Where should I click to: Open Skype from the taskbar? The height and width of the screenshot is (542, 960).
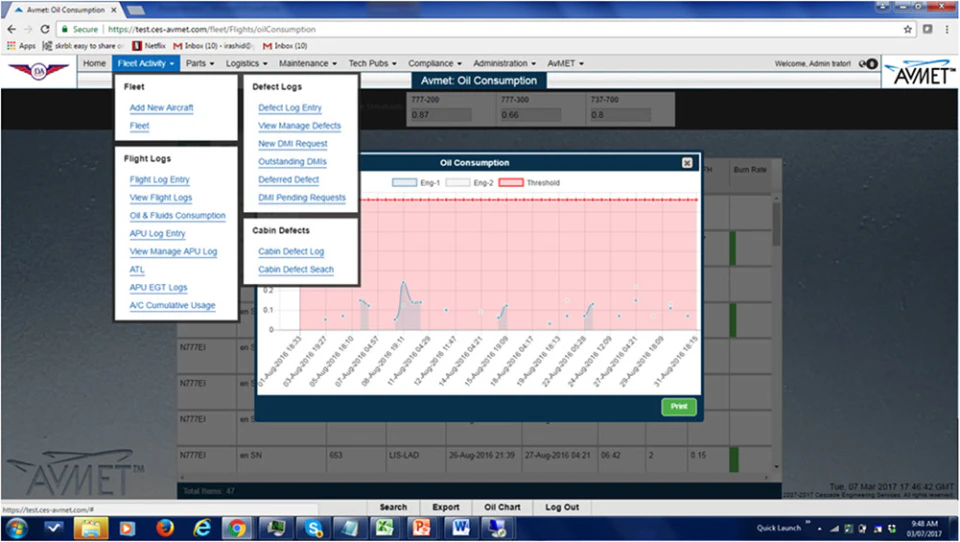tap(313, 528)
